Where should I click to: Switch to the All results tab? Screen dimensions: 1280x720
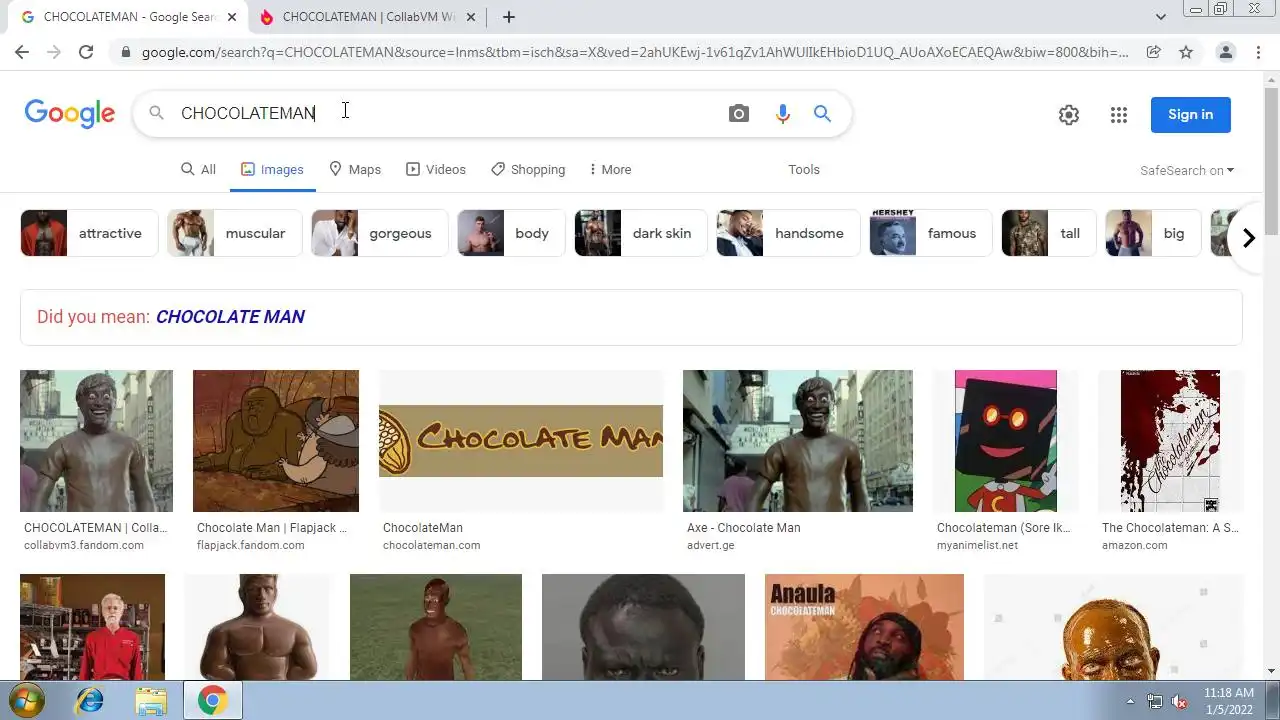[x=198, y=170]
